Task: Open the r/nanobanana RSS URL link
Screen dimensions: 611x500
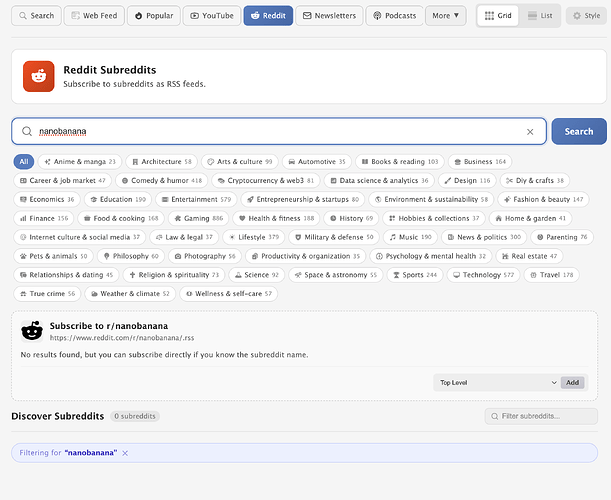Action: pyautogui.click(x=122, y=338)
